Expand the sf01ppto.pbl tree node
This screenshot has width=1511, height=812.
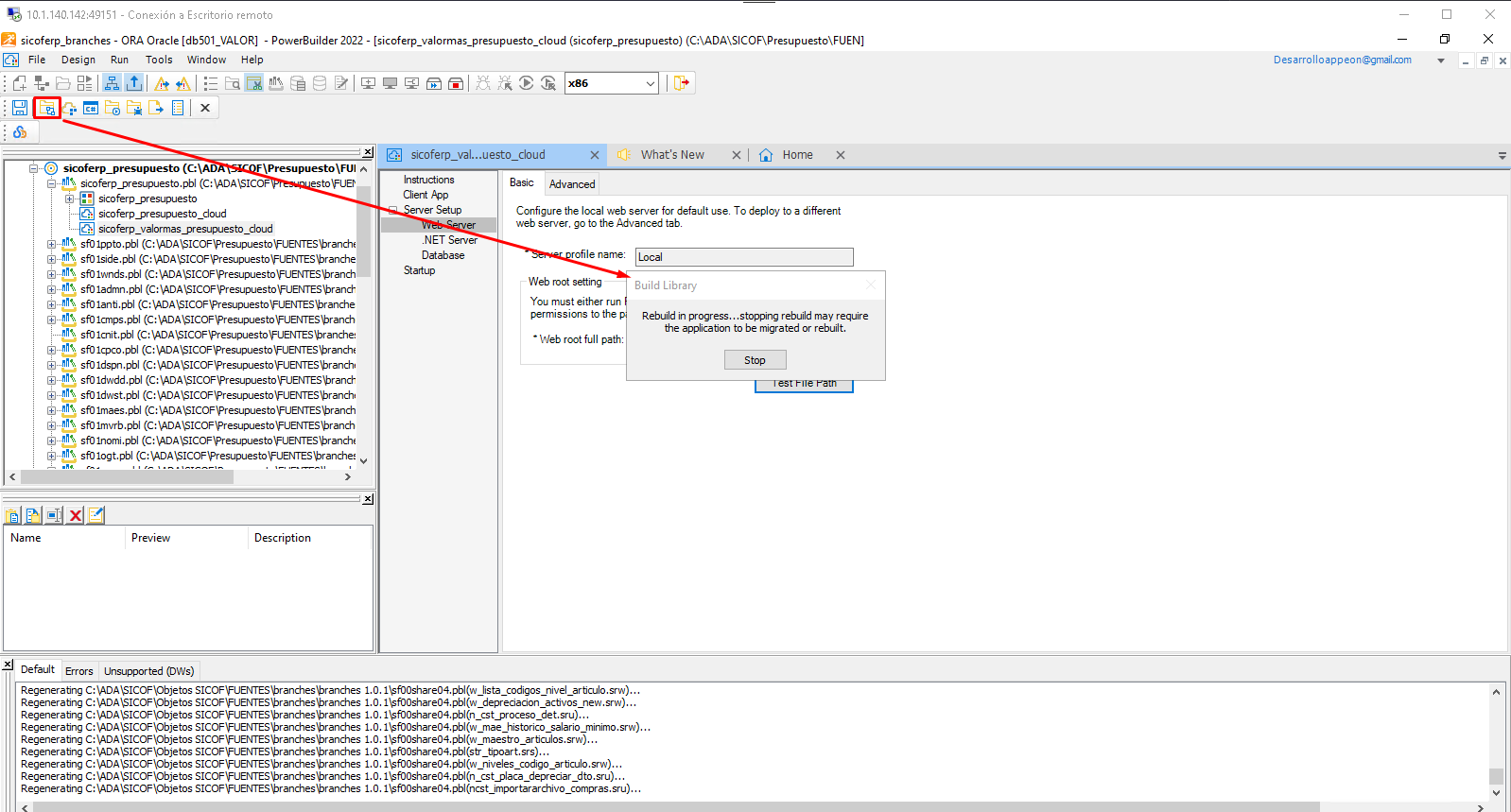tap(52, 244)
